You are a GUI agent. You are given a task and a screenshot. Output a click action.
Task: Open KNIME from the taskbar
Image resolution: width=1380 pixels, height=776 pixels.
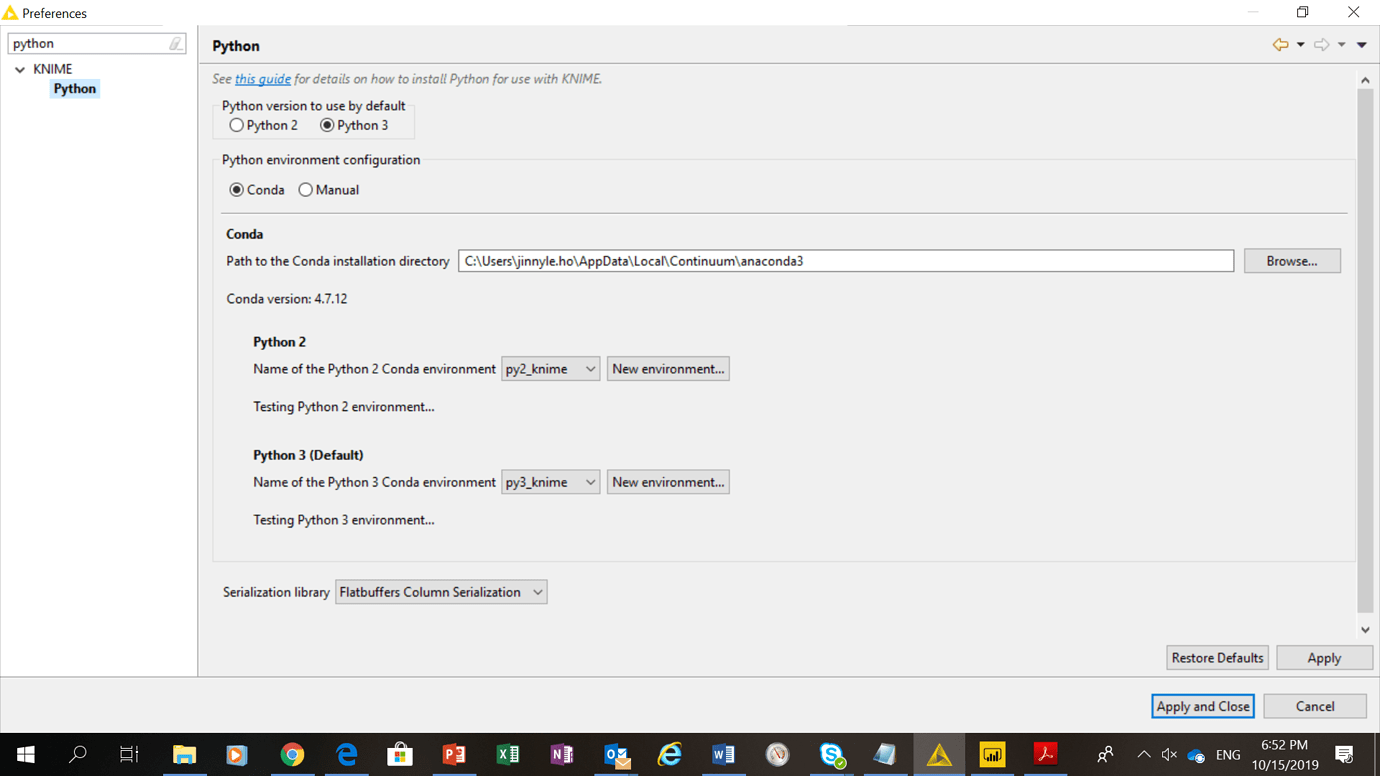pyautogui.click(x=938, y=755)
